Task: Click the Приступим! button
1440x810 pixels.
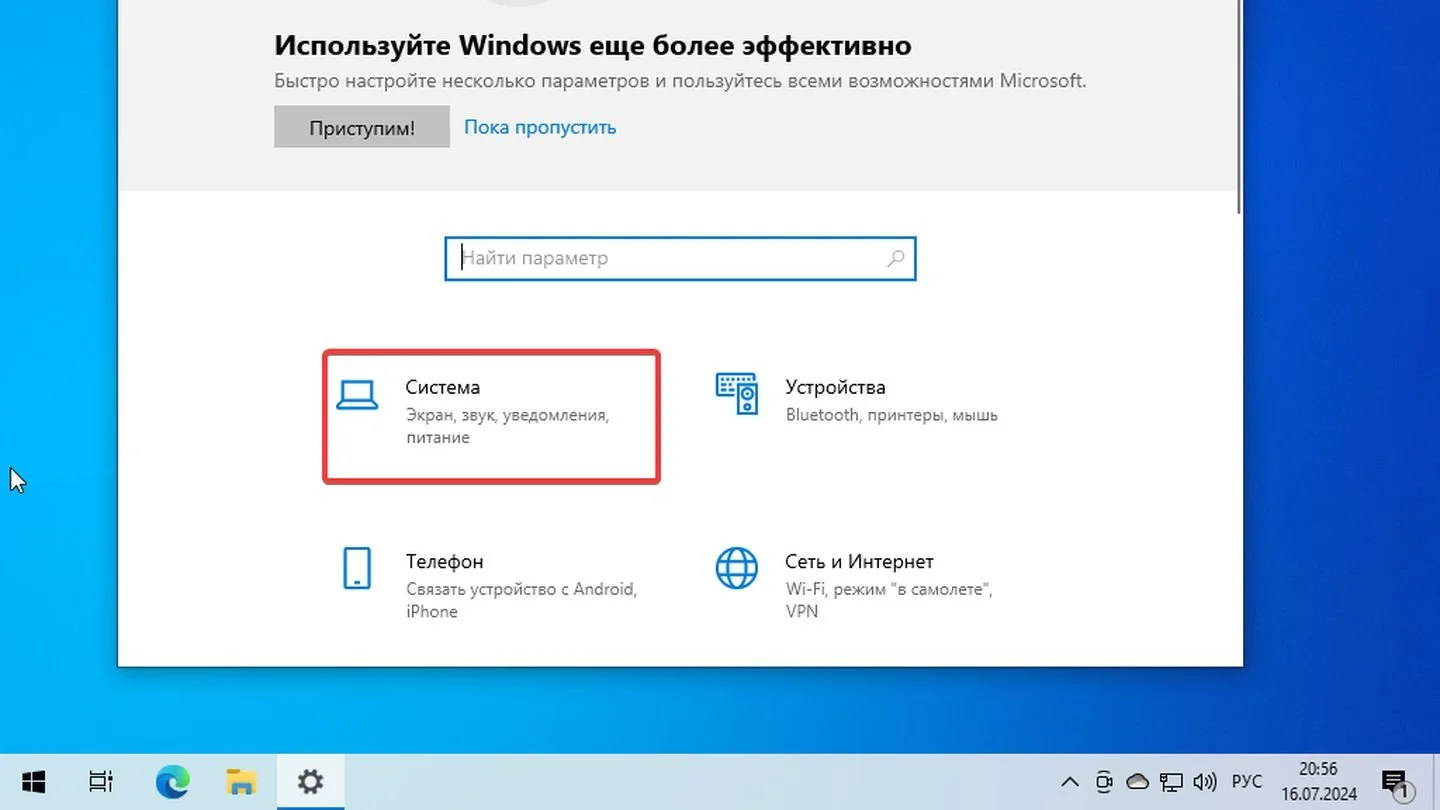Action: [x=362, y=127]
